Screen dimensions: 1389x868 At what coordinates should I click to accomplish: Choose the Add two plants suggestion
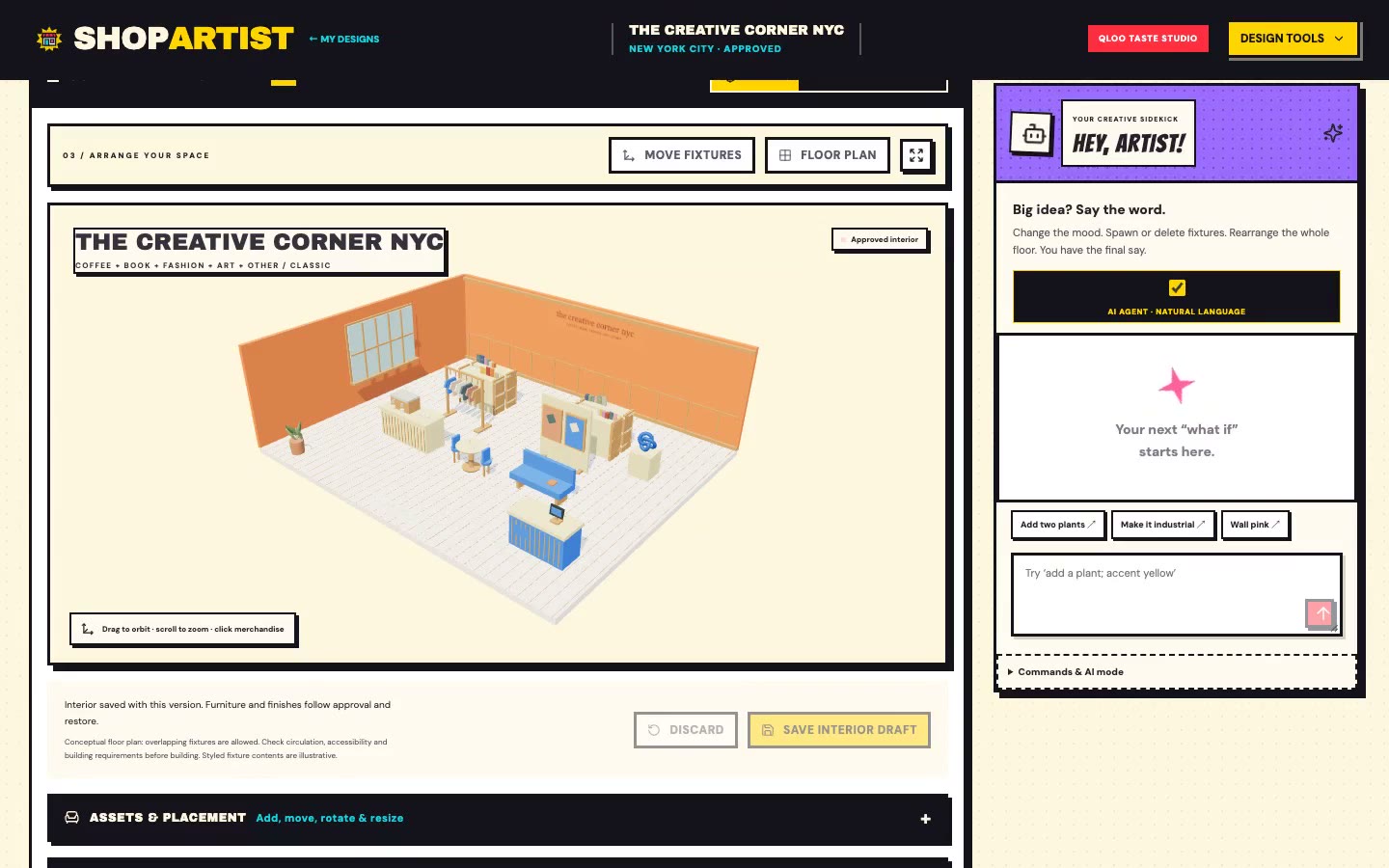1058,525
